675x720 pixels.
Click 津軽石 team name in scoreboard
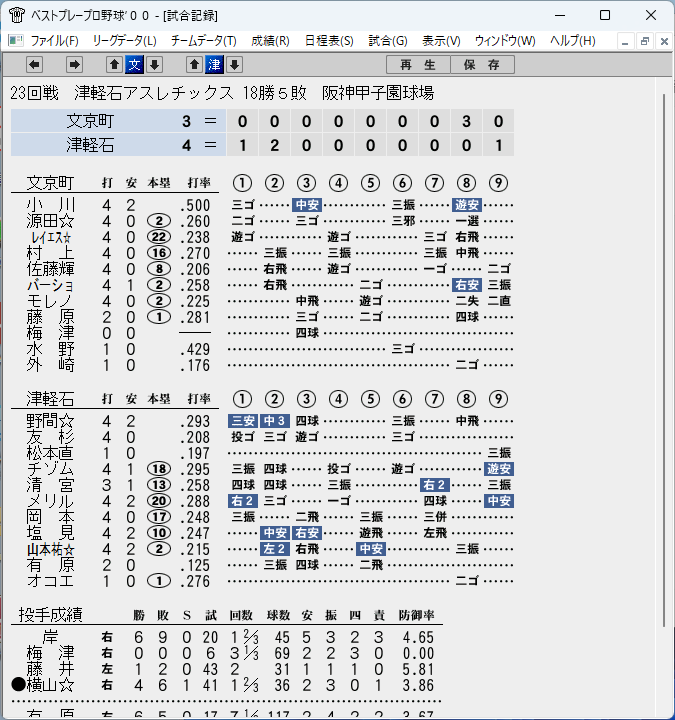pyautogui.click(x=90, y=145)
